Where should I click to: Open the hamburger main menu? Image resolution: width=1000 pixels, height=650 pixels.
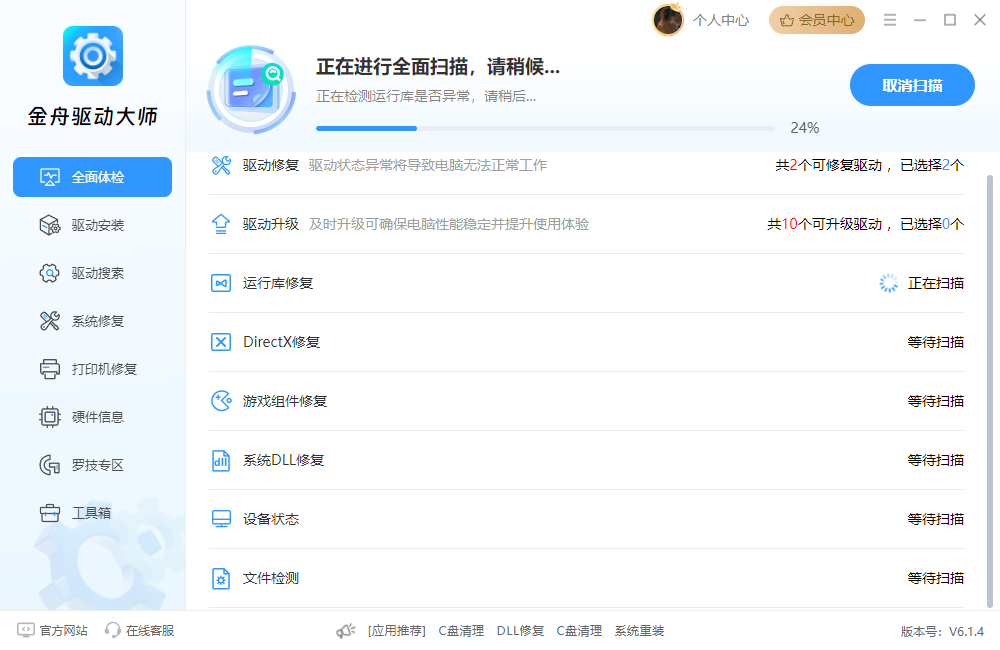890,20
